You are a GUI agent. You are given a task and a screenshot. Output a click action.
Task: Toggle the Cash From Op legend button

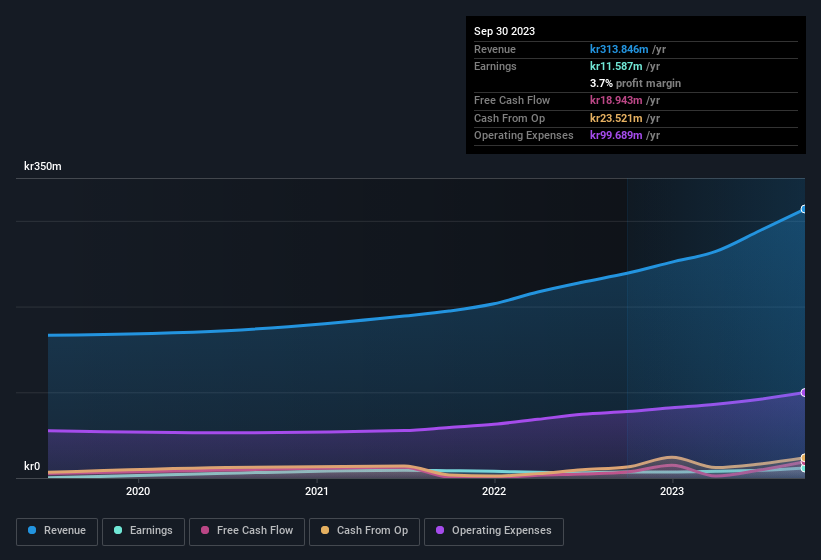364,531
